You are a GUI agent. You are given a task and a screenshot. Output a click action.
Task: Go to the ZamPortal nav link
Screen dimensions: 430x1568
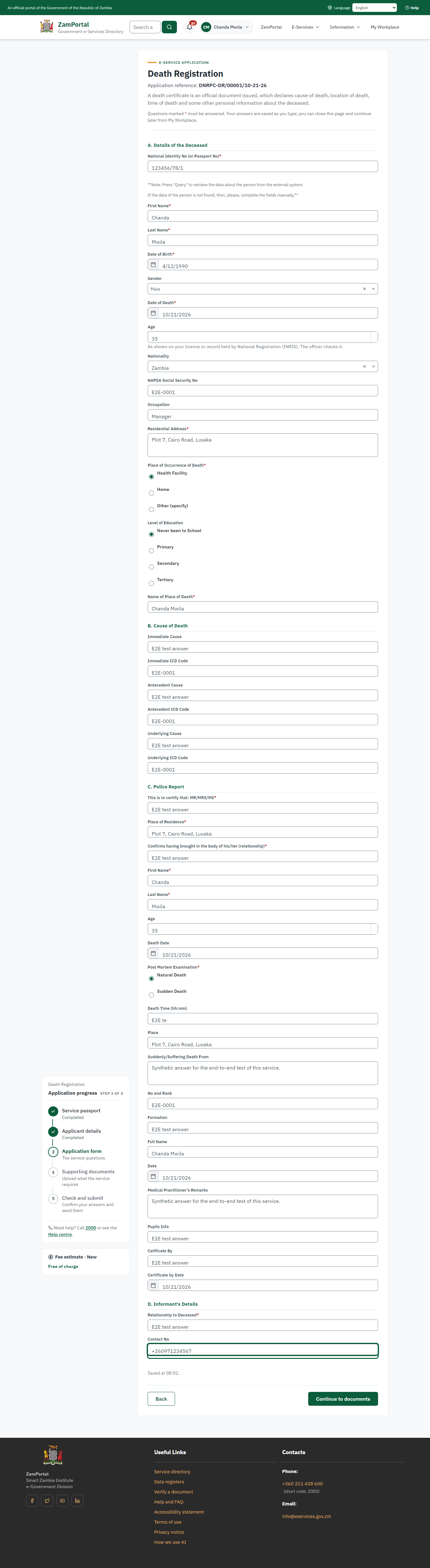point(271,27)
